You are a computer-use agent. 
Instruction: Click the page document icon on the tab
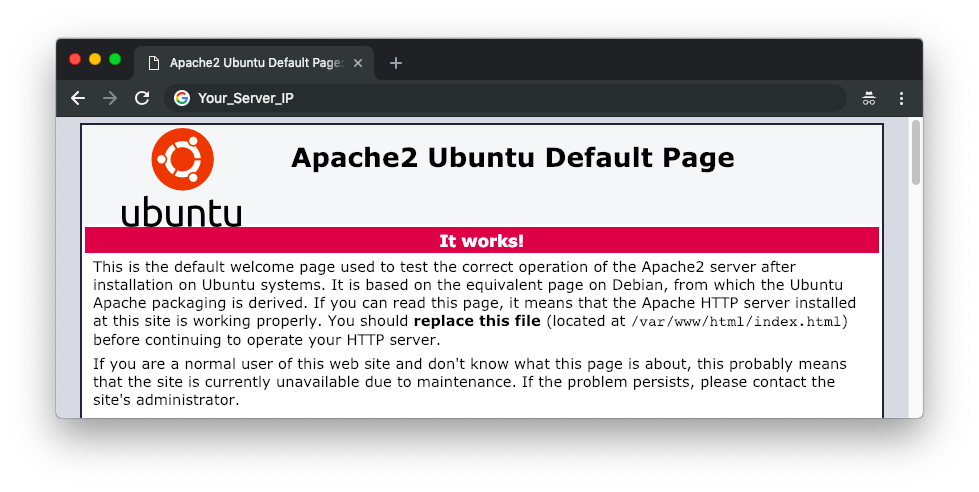[154, 63]
